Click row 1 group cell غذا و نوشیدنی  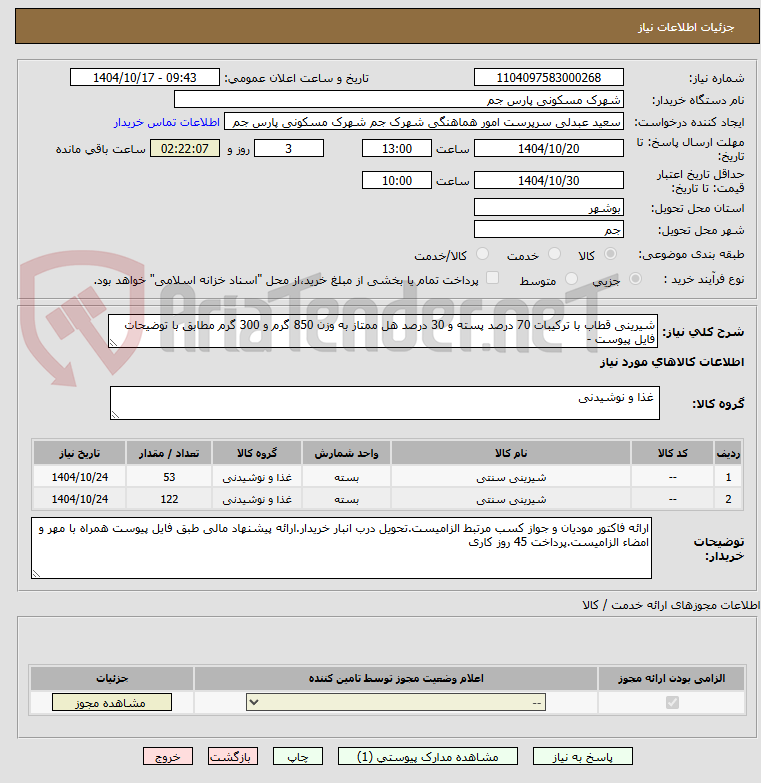click(257, 477)
